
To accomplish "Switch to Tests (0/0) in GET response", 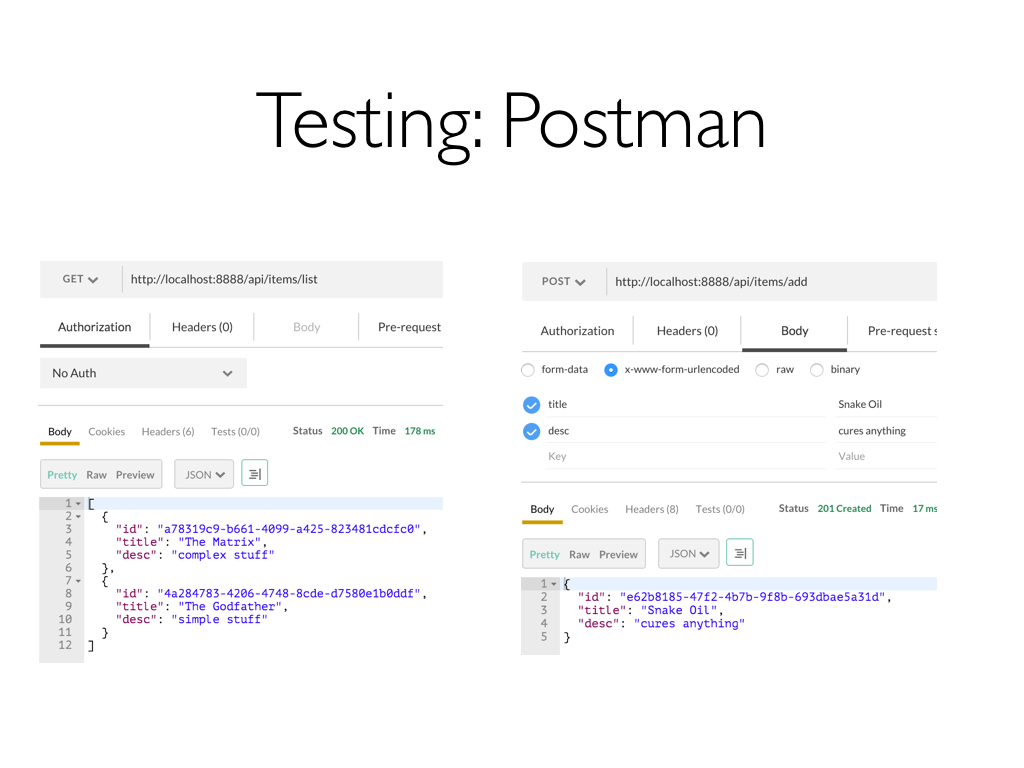I will tap(235, 432).
